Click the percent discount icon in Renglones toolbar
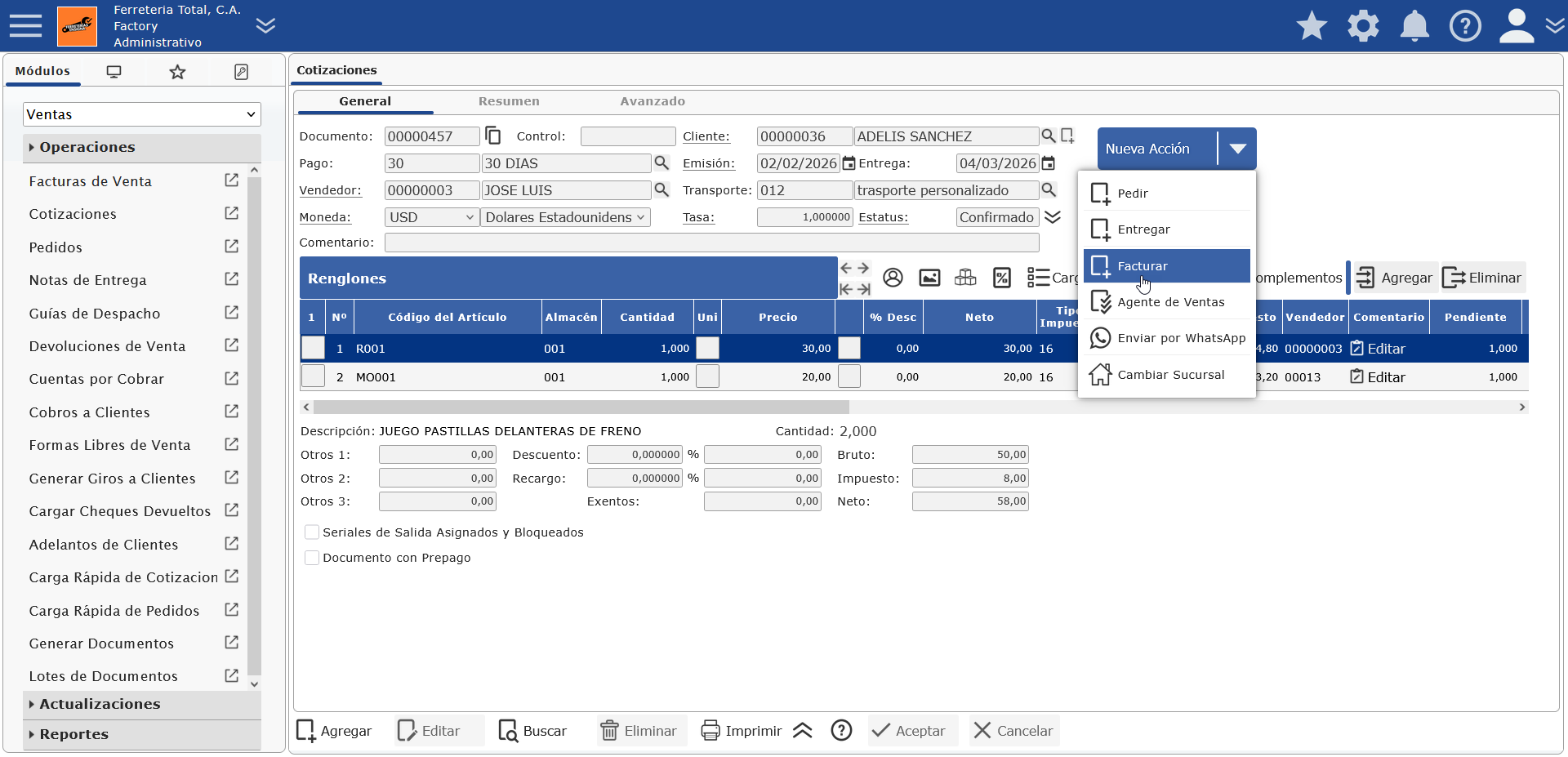Viewport: 1568px width, 757px height. (x=1002, y=278)
